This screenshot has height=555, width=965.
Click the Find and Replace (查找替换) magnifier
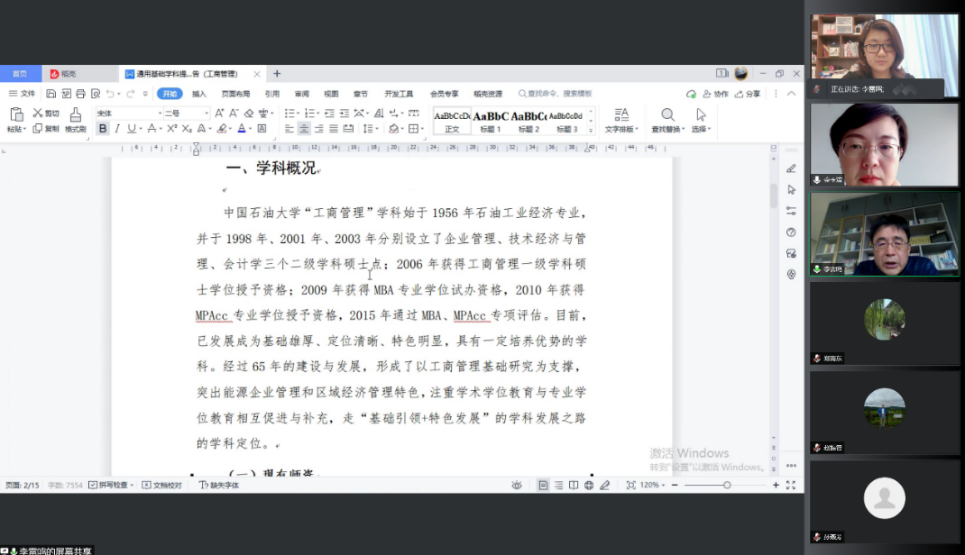pos(667,115)
